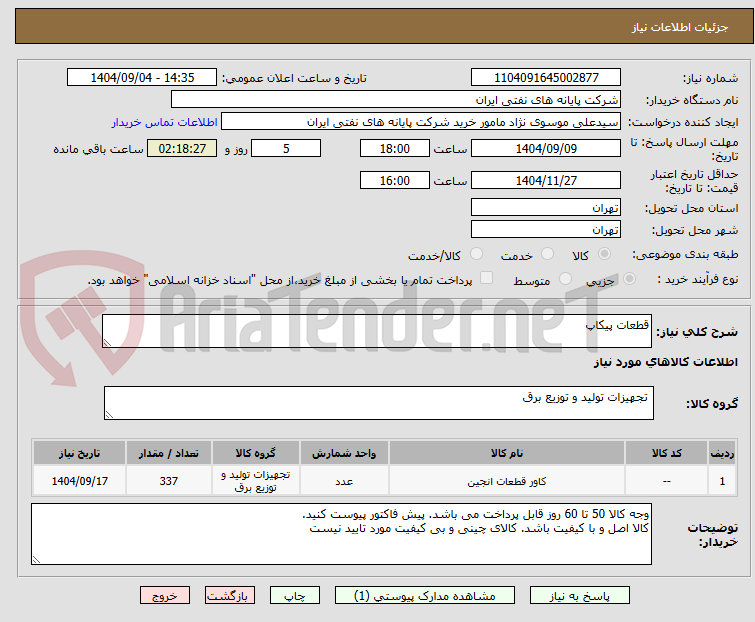Click the date cell 1404/09/17

[x=79, y=481]
